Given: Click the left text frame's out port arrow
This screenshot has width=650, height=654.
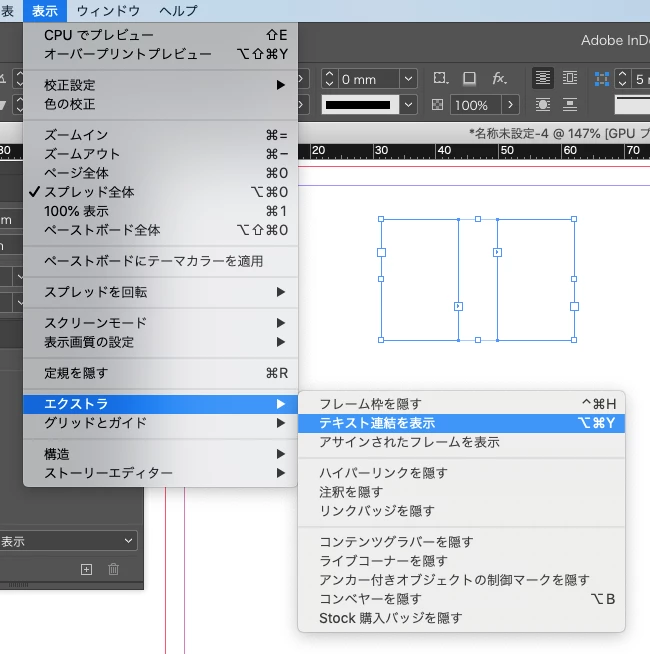Looking at the screenshot, I should coord(458,307).
